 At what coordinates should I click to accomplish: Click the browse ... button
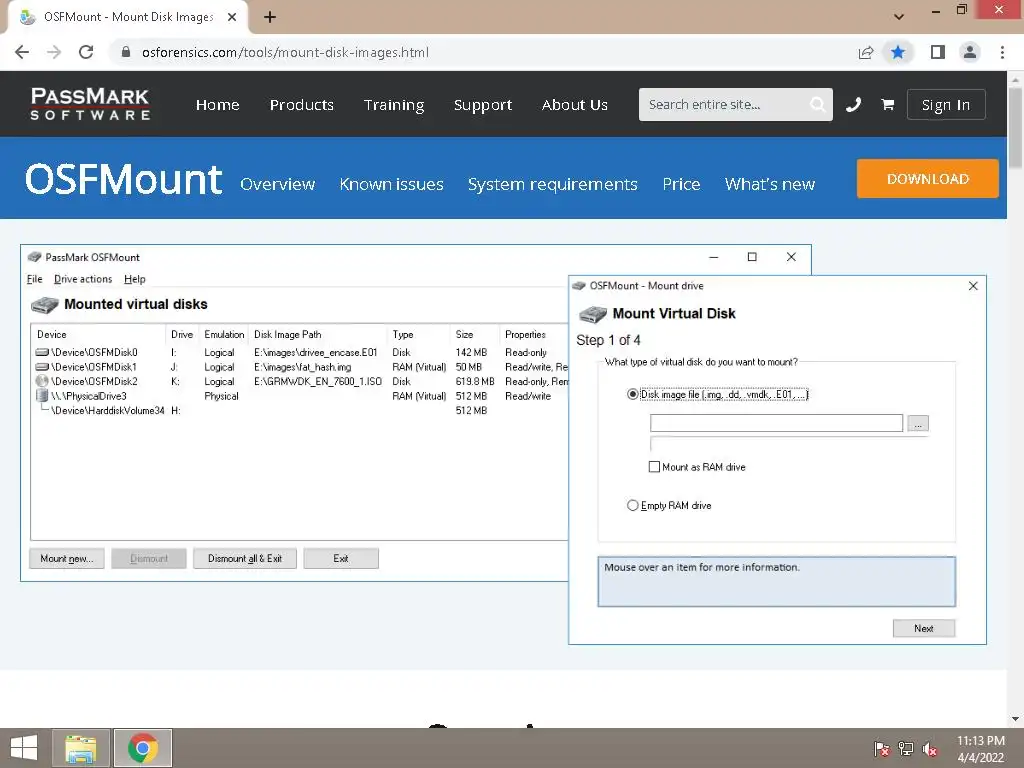(x=918, y=423)
